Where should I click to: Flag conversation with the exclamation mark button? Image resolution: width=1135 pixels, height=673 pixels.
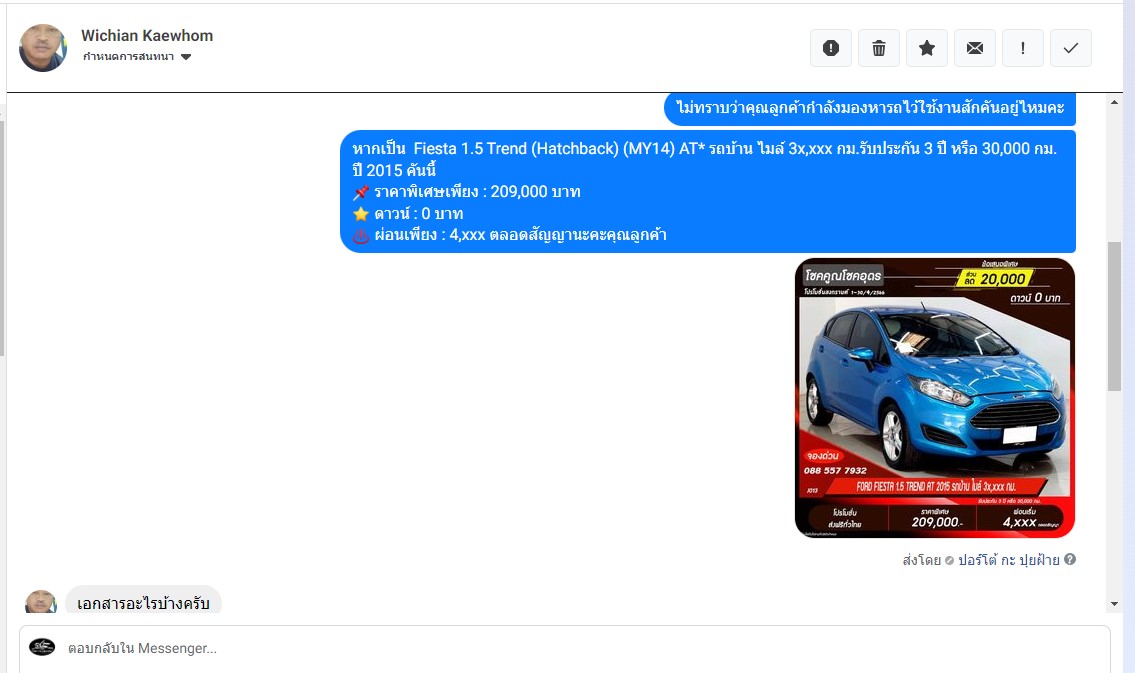pyautogui.click(x=1023, y=48)
